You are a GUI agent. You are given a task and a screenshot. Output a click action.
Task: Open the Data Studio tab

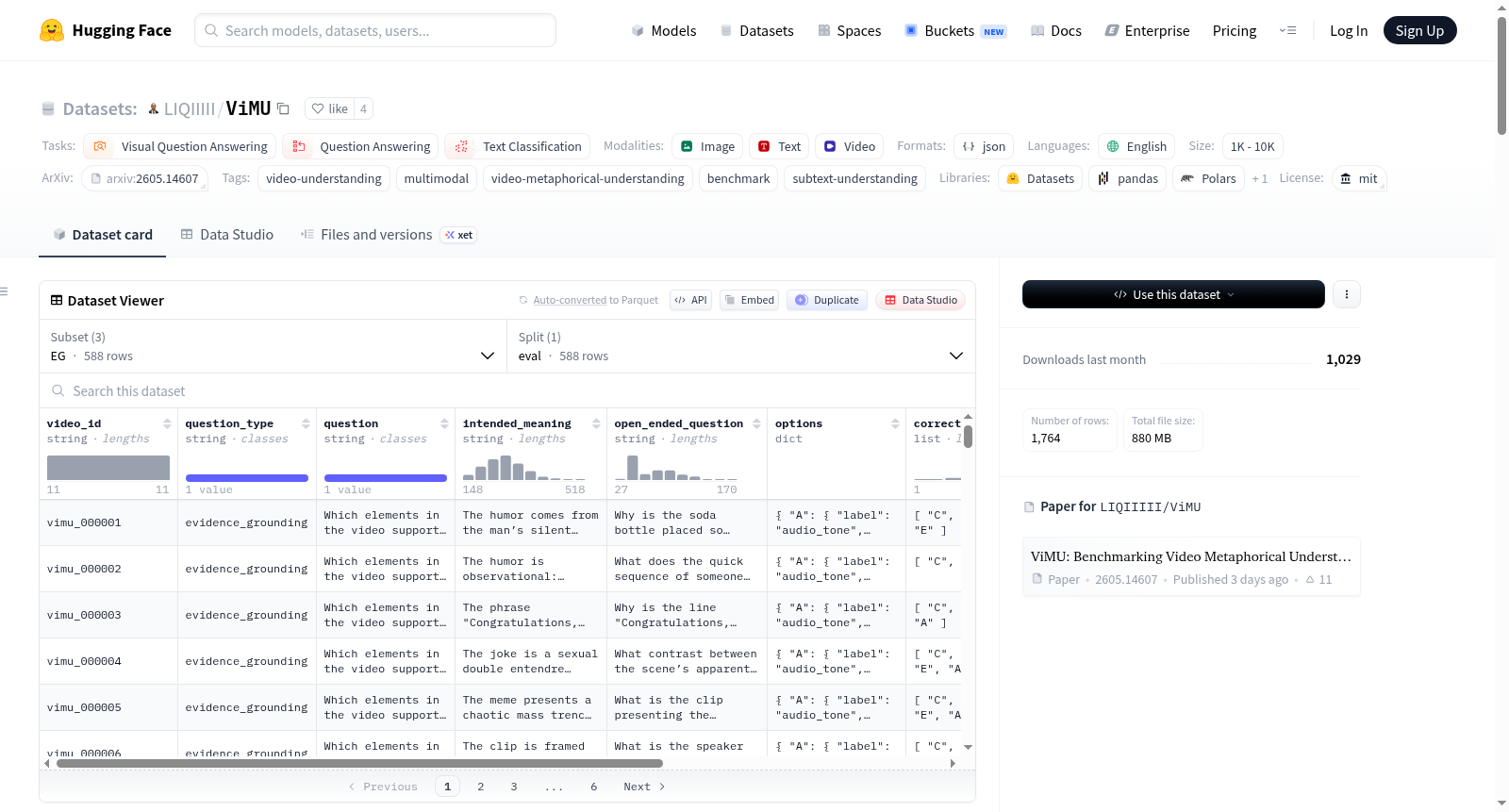pyautogui.click(x=227, y=235)
